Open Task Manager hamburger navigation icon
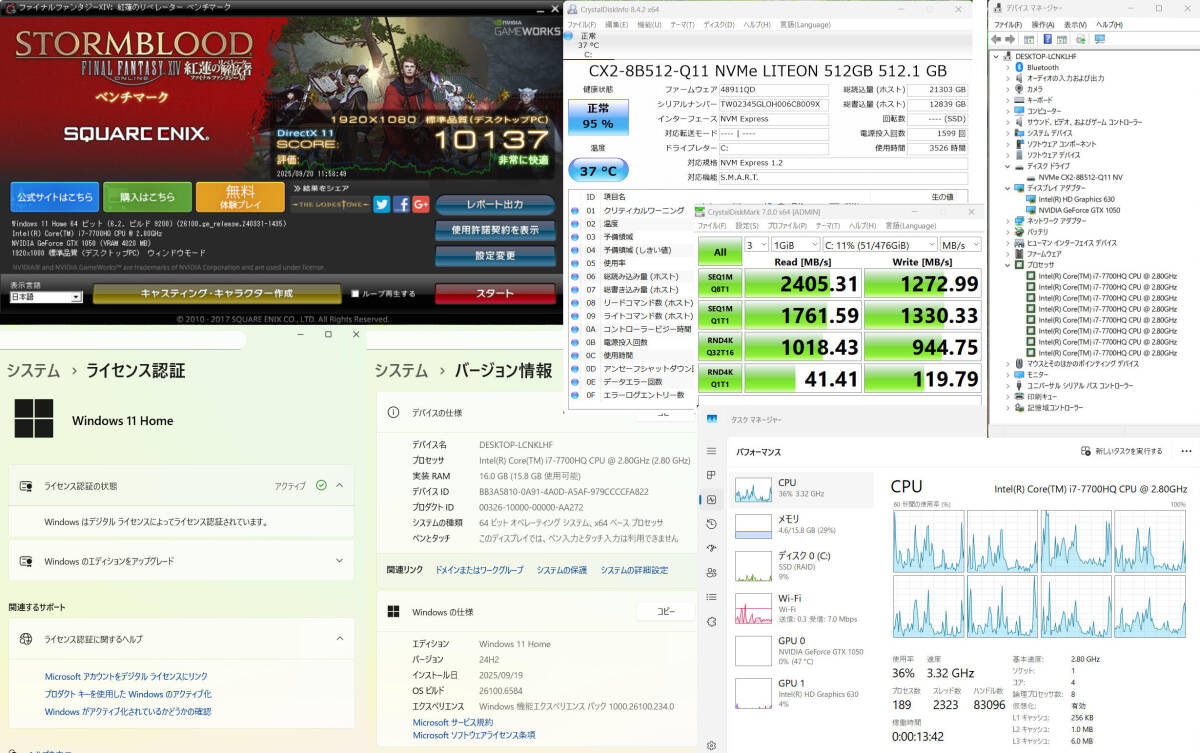This screenshot has width=1200, height=753. tap(711, 451)
